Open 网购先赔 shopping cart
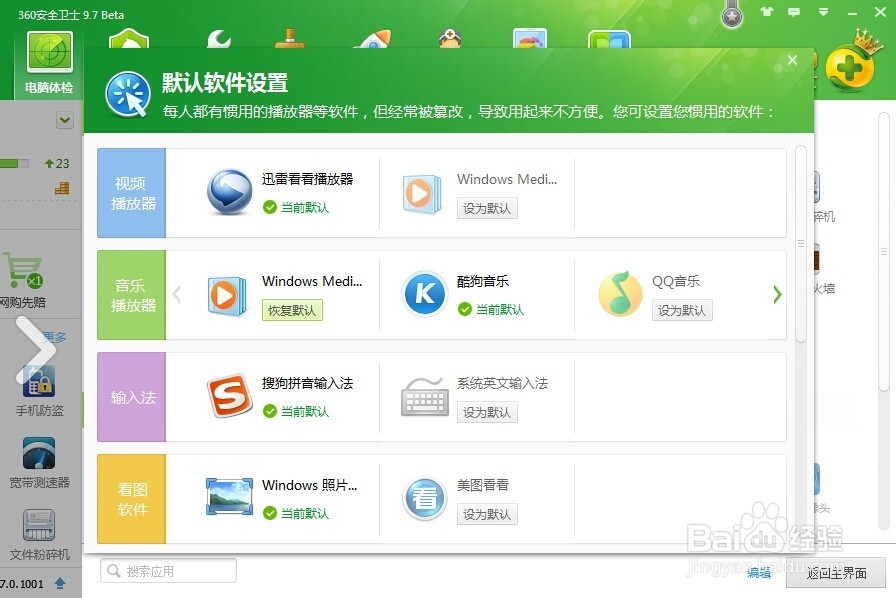Screen dimensions: 896x598 click(23, 280)
